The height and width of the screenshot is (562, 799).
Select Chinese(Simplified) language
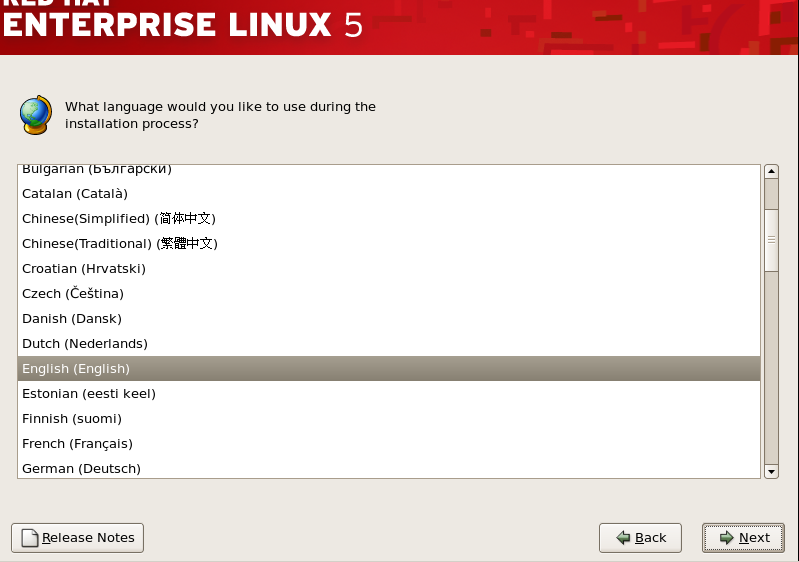pos(389,219)
